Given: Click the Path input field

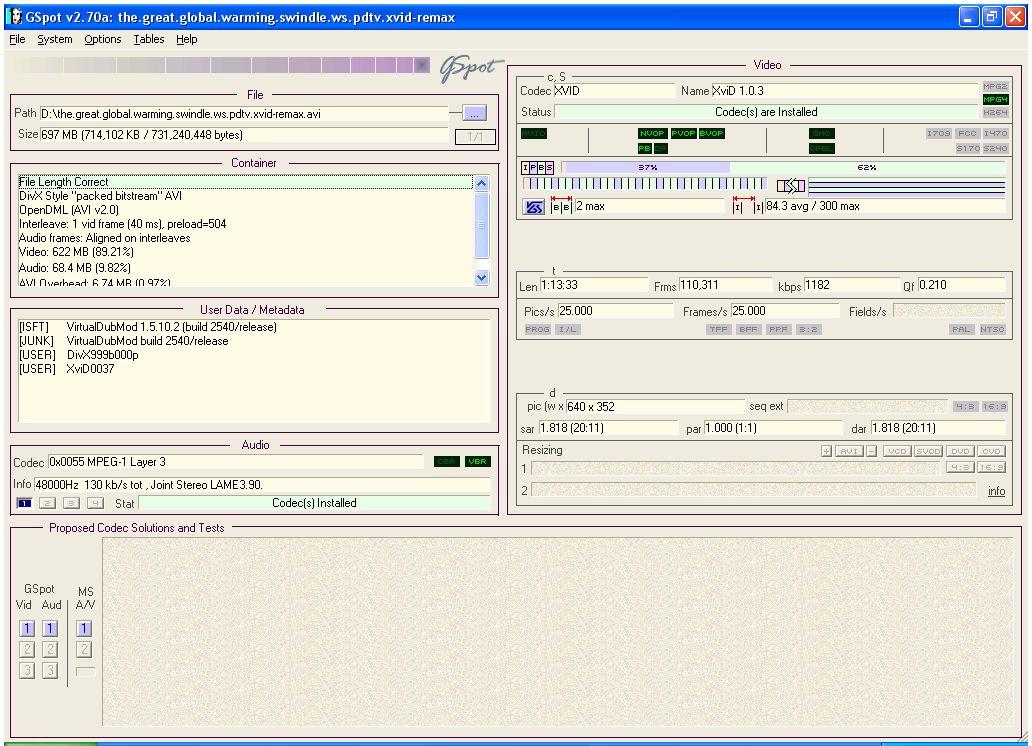Looking at the screenshot, I should click(x=244, y=114).
